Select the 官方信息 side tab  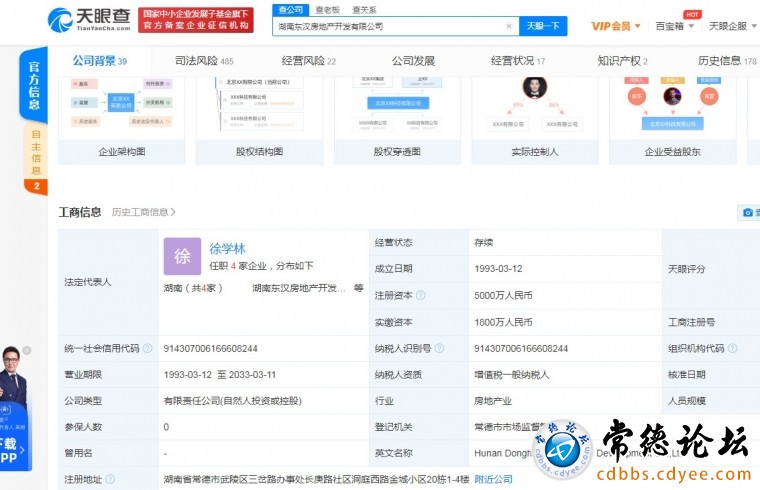pos(33,85)
